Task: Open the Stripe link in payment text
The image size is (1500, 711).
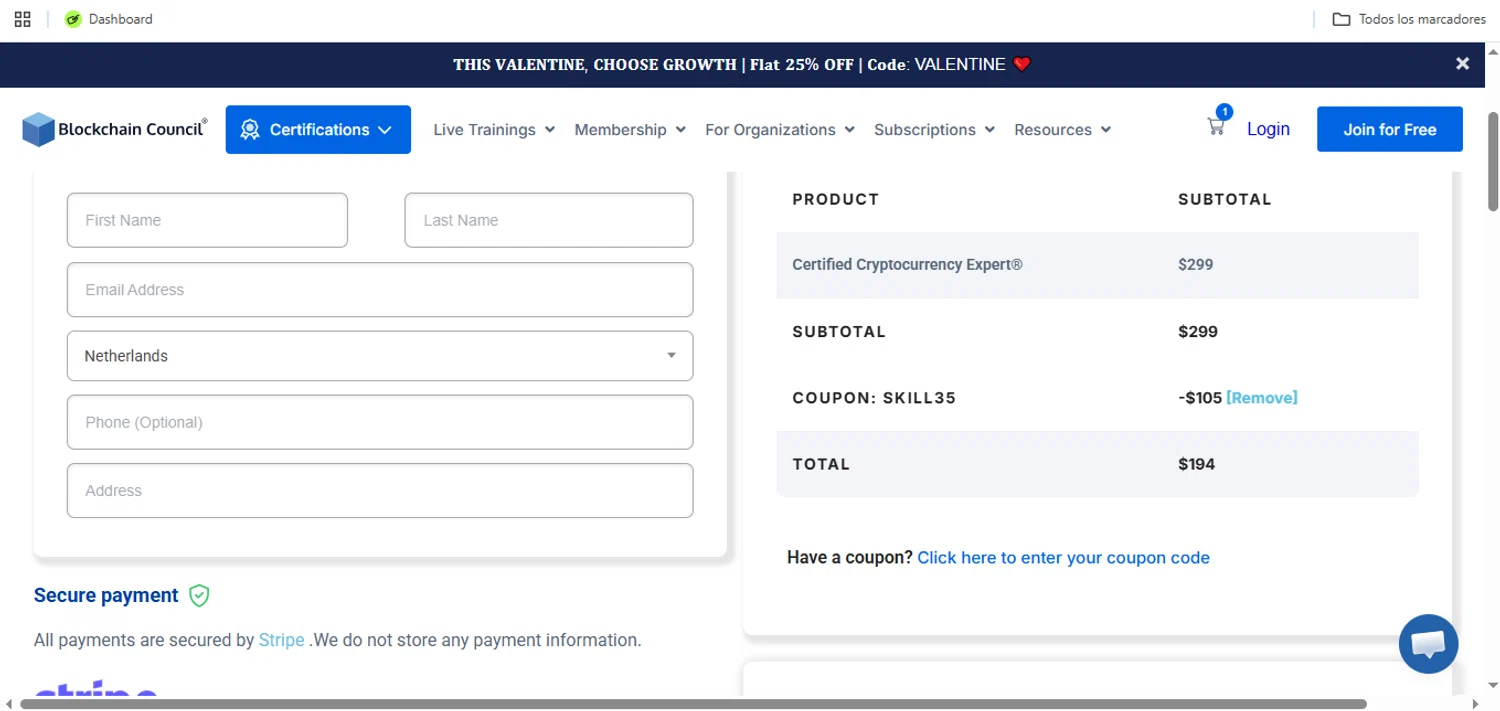Action: click(x=281, y=640)
